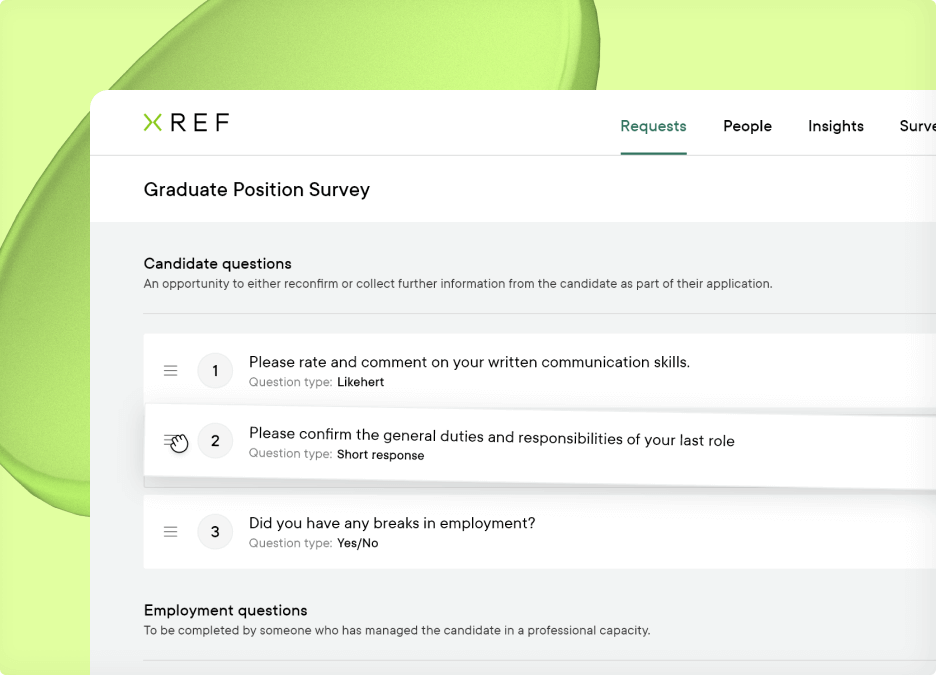The width and height of the screenshot is (937, 675).
Task: Select the Likehert question type label
Action: point(360,382)
